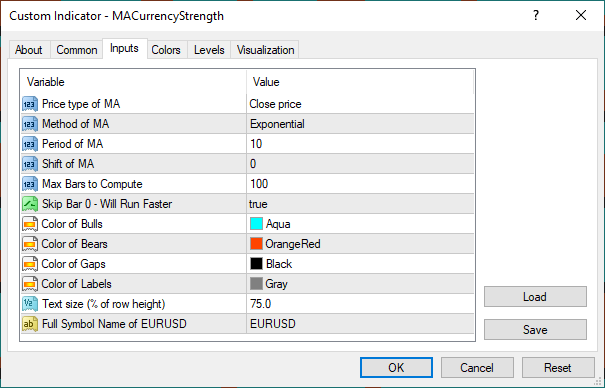Click the Value column header
This screenshot has width=605, height=388.
[360, 82]
